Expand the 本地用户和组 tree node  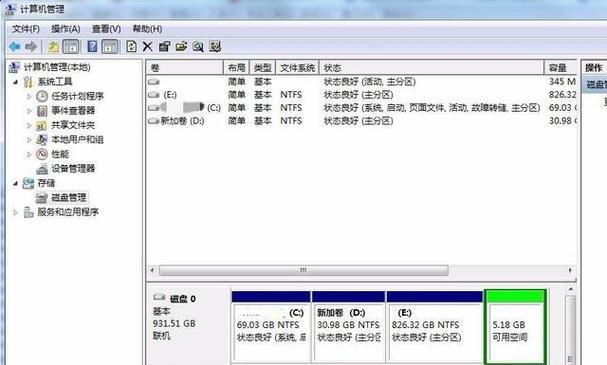(29, 140)
